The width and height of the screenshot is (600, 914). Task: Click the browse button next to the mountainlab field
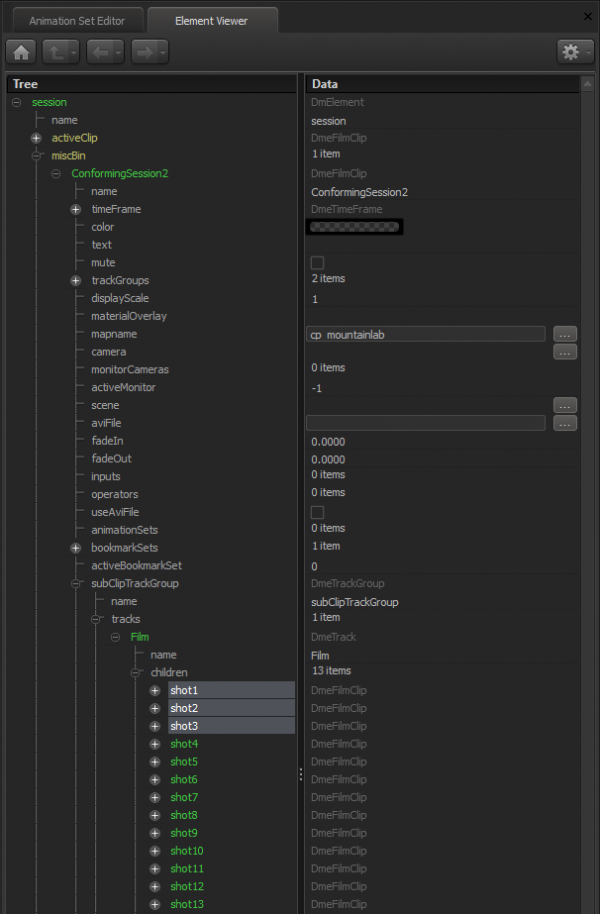tap(565, 334)
